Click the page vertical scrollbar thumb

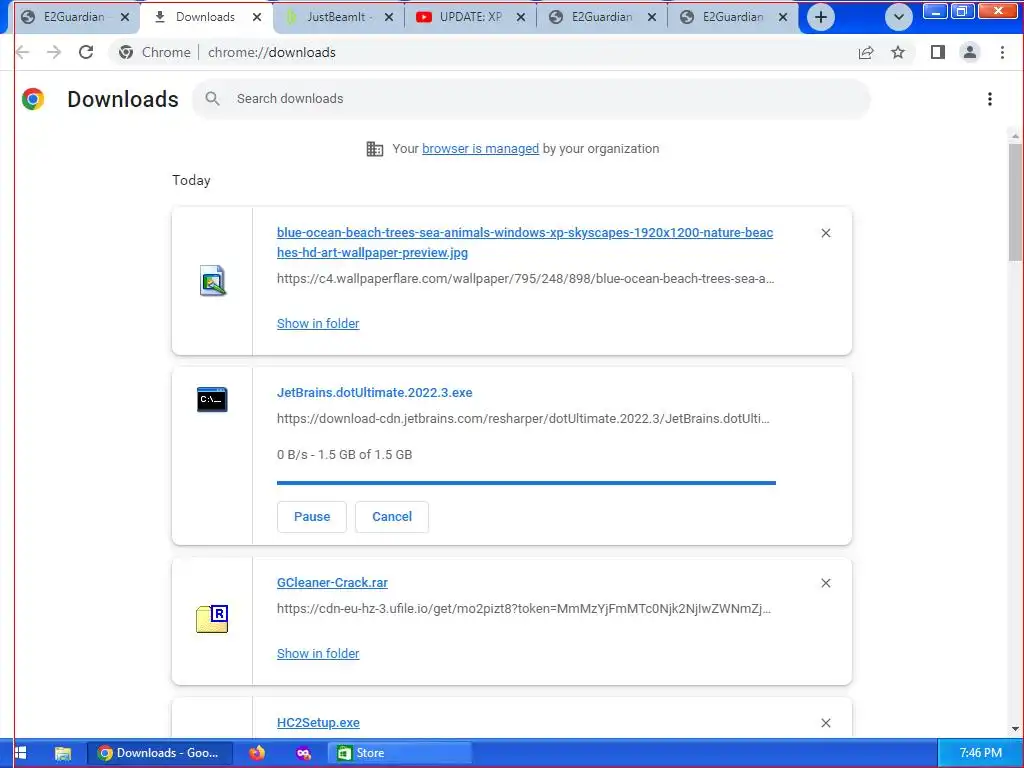(x=1016, y=202)
